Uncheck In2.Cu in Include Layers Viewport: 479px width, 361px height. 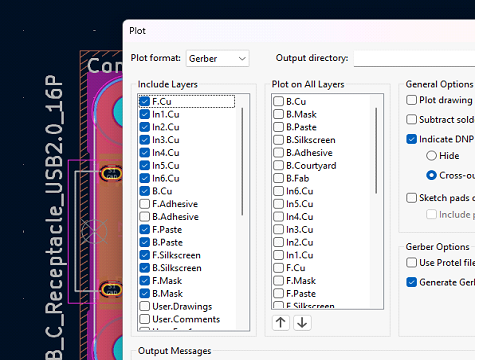[145, 127]
